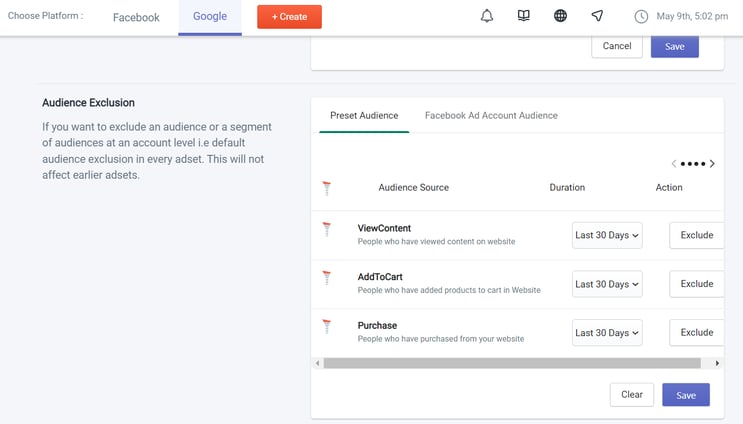Open Purchase duration dropdown
The width and height of the screenshot is (743, 424).
click(607, 333)
